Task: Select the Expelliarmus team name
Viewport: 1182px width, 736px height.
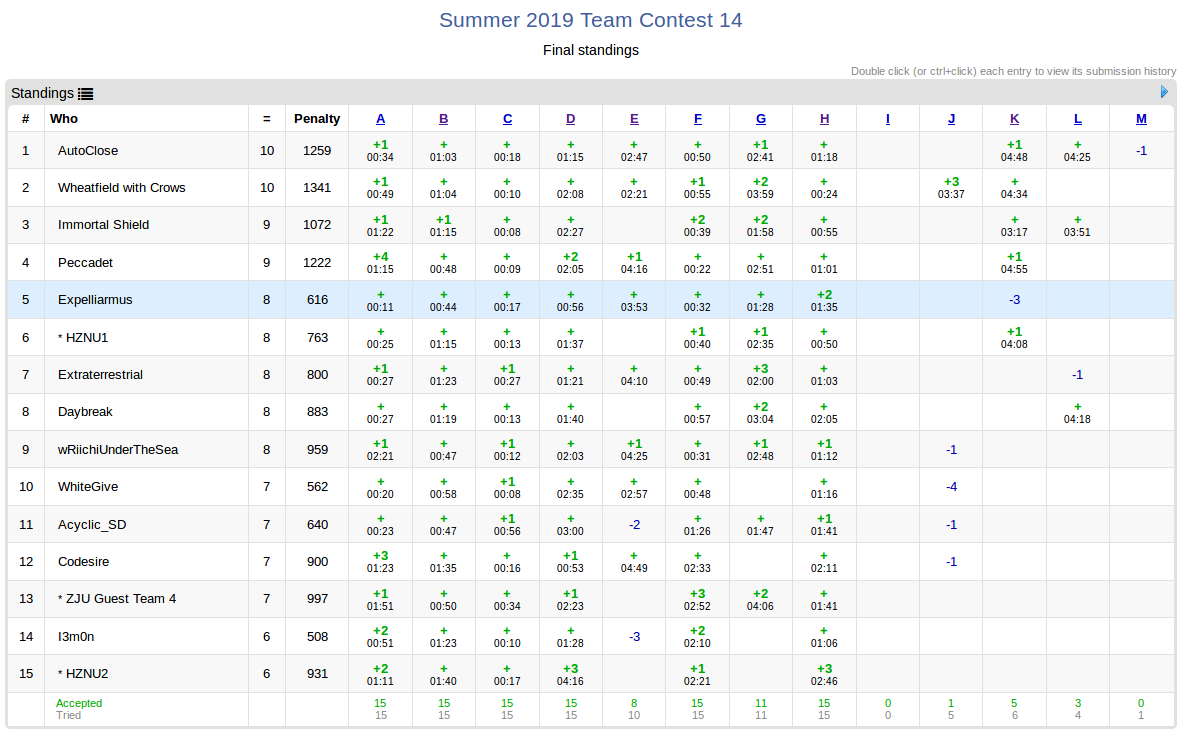Action: [95, 300]
